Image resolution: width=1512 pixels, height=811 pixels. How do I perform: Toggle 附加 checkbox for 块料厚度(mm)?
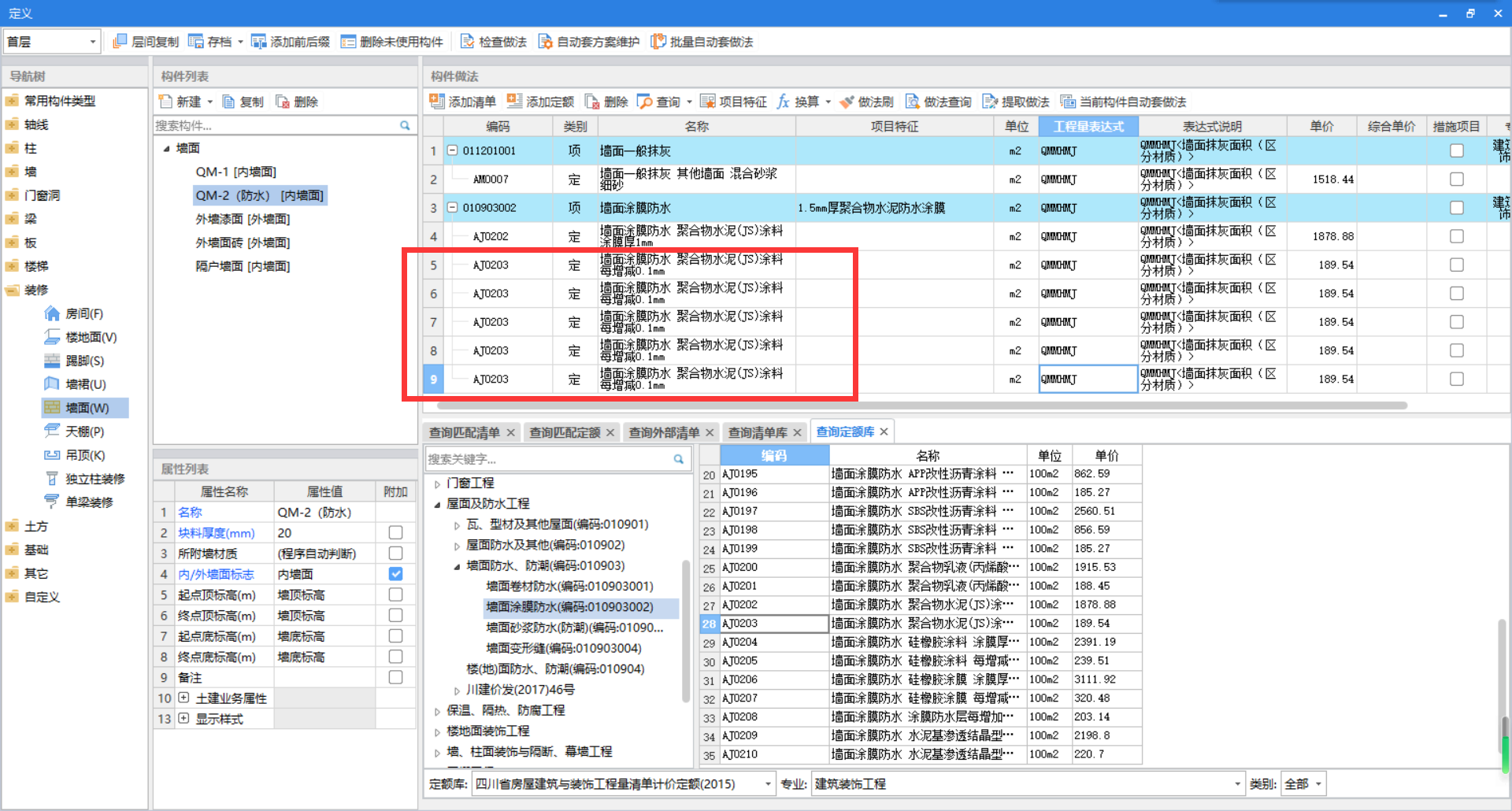point(396,533)
